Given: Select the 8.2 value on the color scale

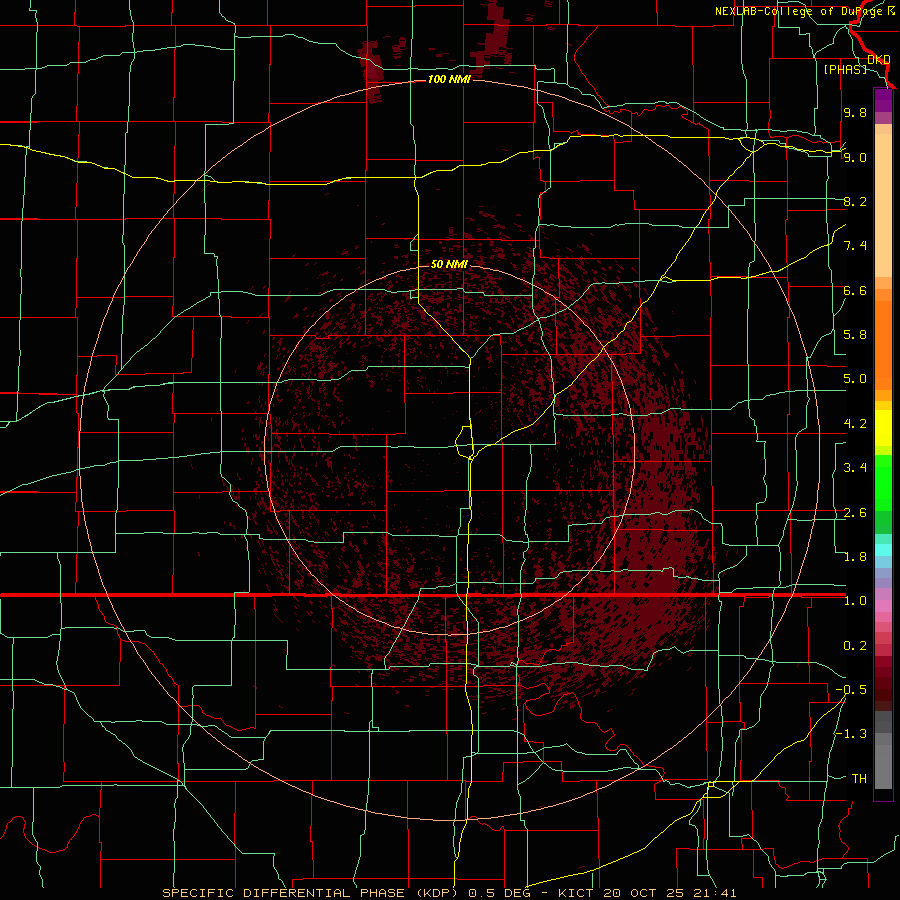Looking at the screenshot, I should point(855,201).
